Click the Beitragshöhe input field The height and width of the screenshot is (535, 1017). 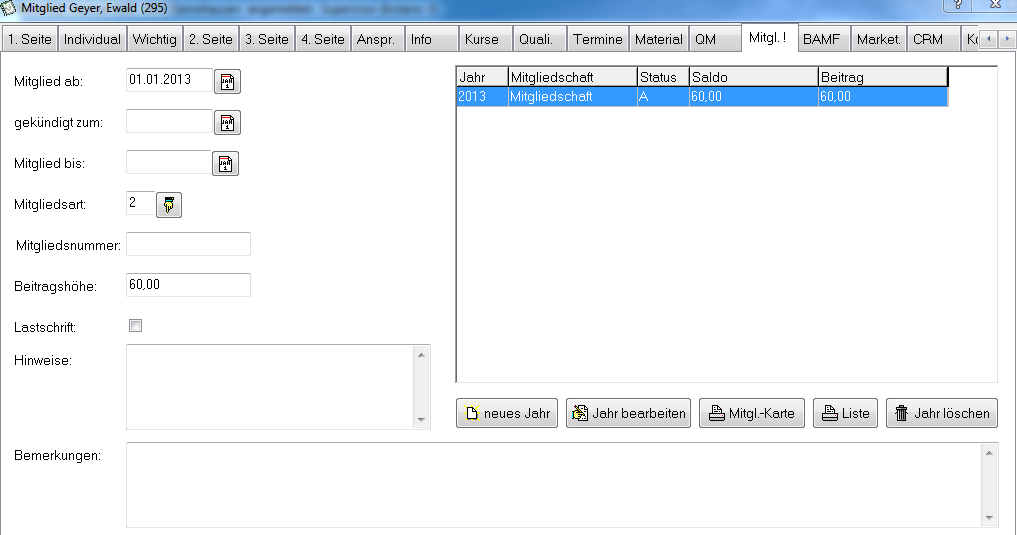[x=188, y=285]
